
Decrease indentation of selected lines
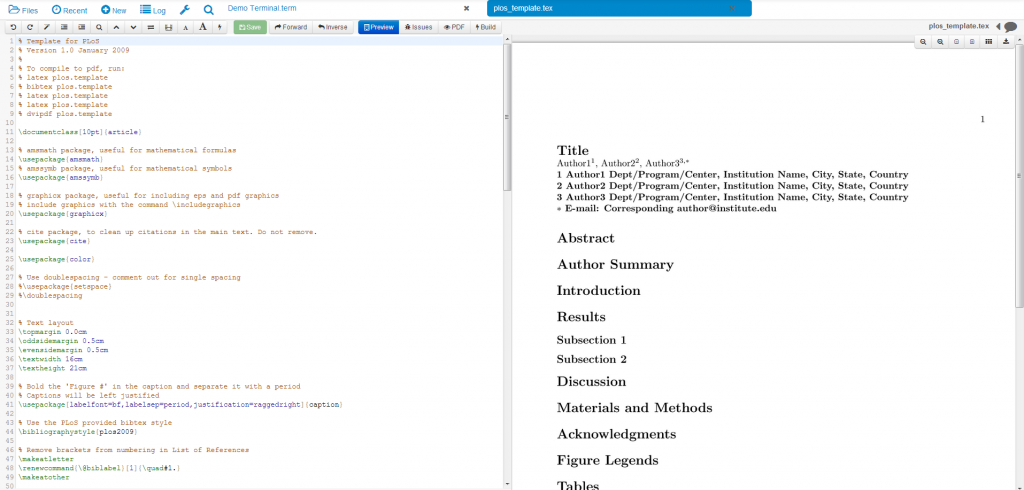pos(64,27)
